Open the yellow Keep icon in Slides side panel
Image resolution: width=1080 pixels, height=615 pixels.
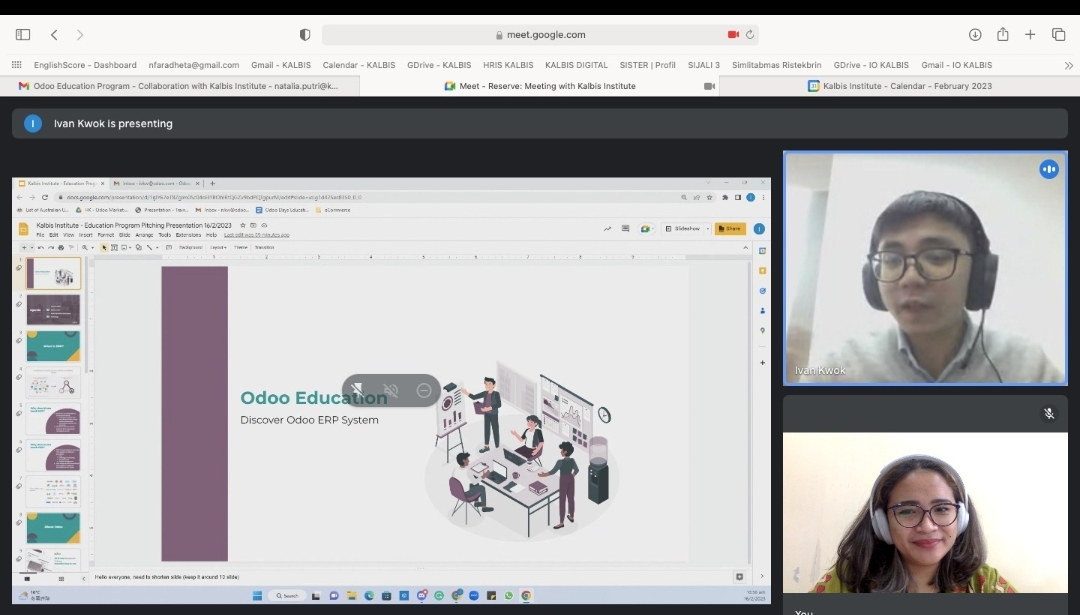[762, 271]
